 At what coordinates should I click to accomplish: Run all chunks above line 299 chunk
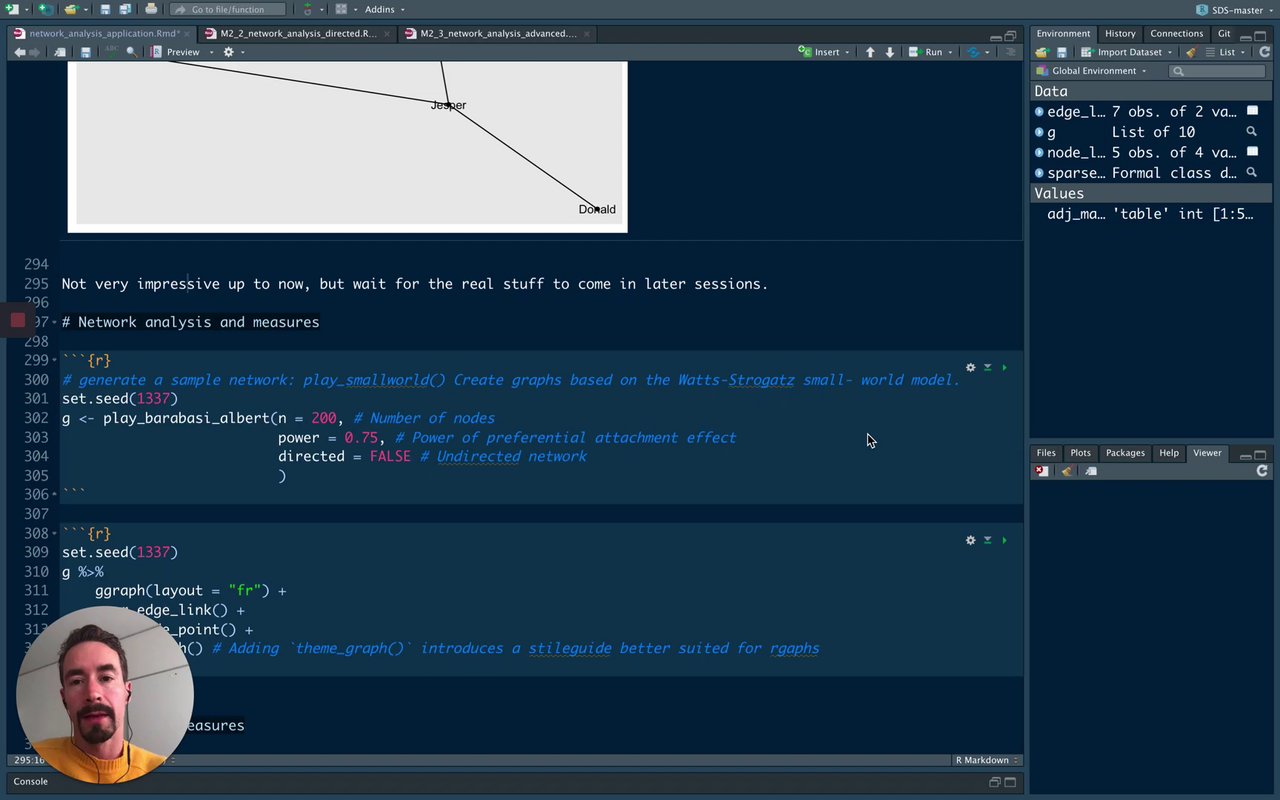[987, 368]
